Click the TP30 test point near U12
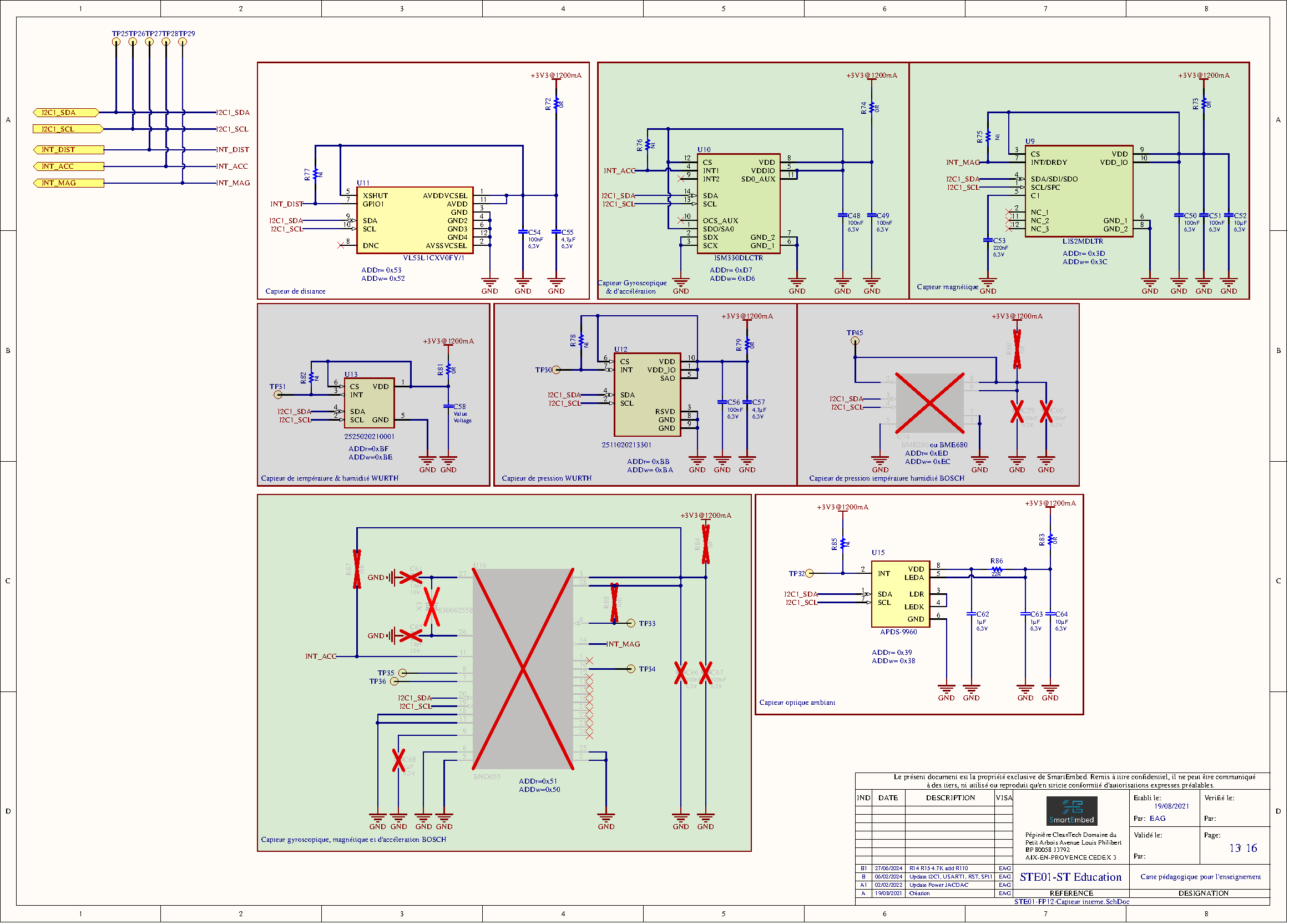This screenshot has width=1289, height=924. click(557, 370)
